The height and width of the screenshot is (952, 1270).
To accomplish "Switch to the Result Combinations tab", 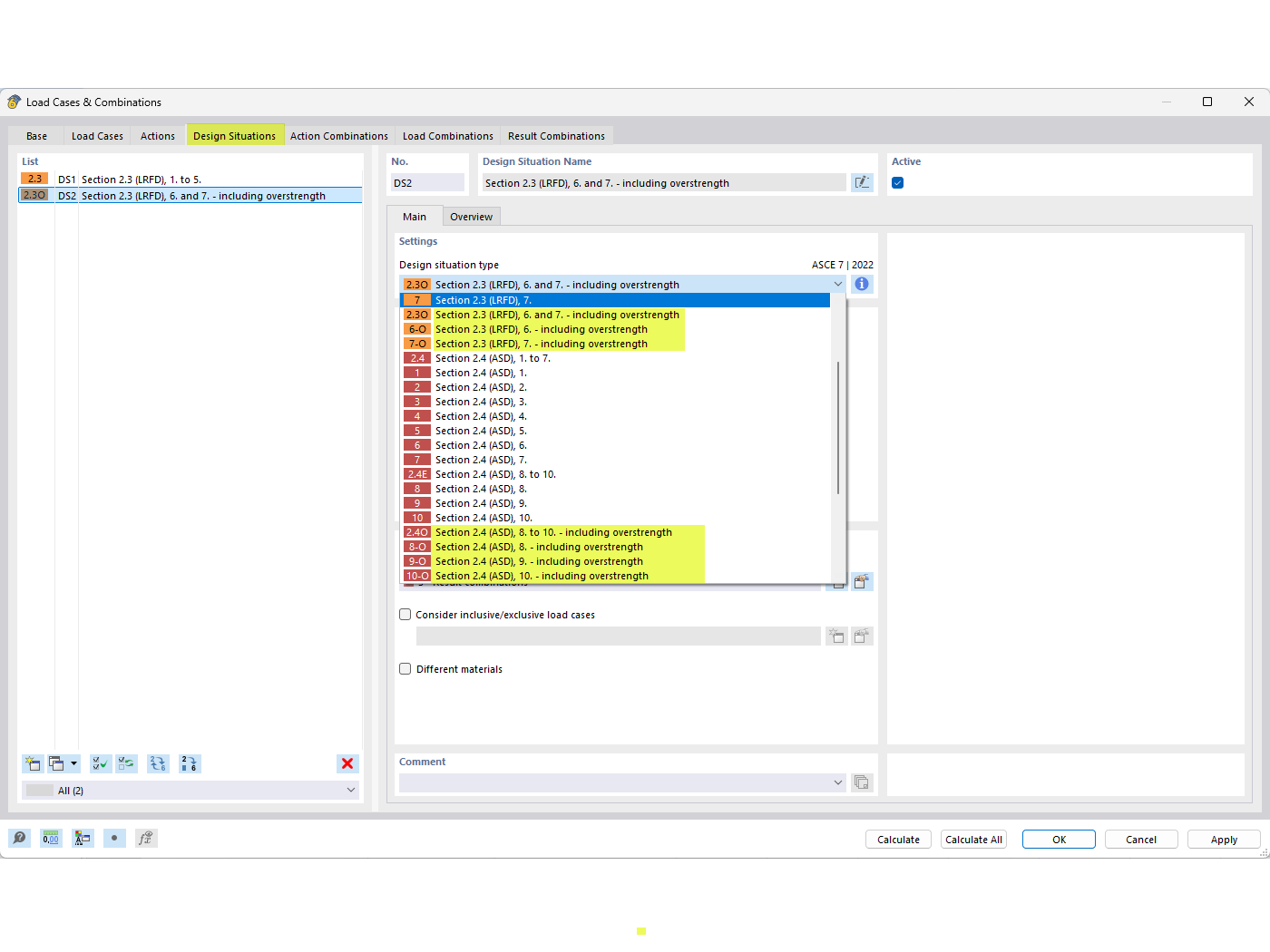I will (x=556, y=135).
